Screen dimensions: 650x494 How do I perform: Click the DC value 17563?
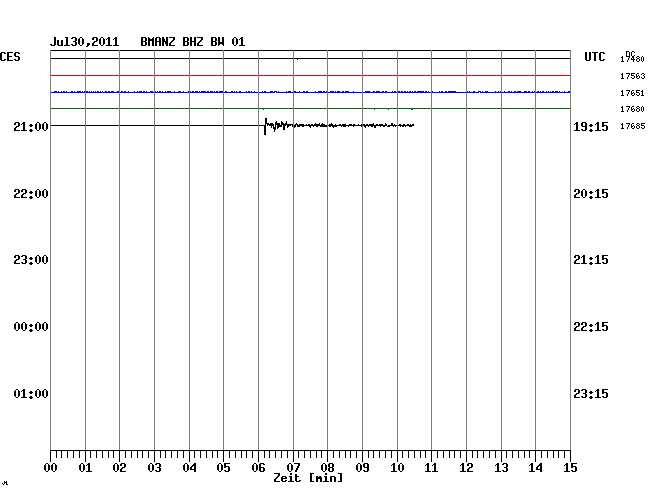633,76
